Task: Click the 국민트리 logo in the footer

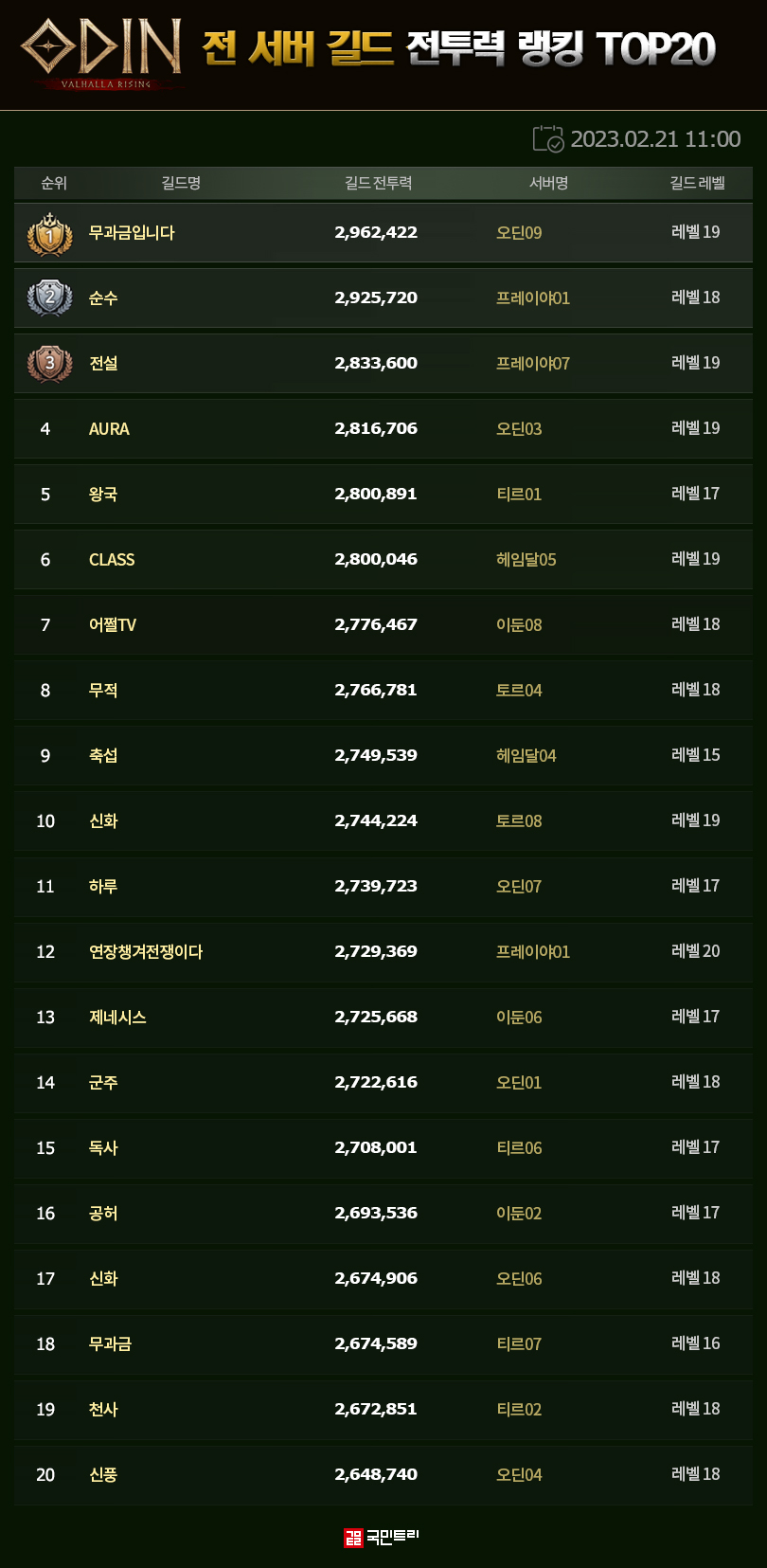Action: pos(383,1537)
